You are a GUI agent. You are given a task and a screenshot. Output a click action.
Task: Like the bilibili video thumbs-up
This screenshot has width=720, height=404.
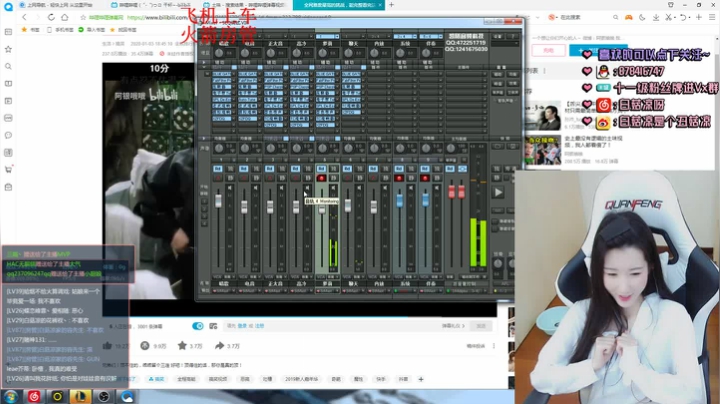click(x=107, y=345)
